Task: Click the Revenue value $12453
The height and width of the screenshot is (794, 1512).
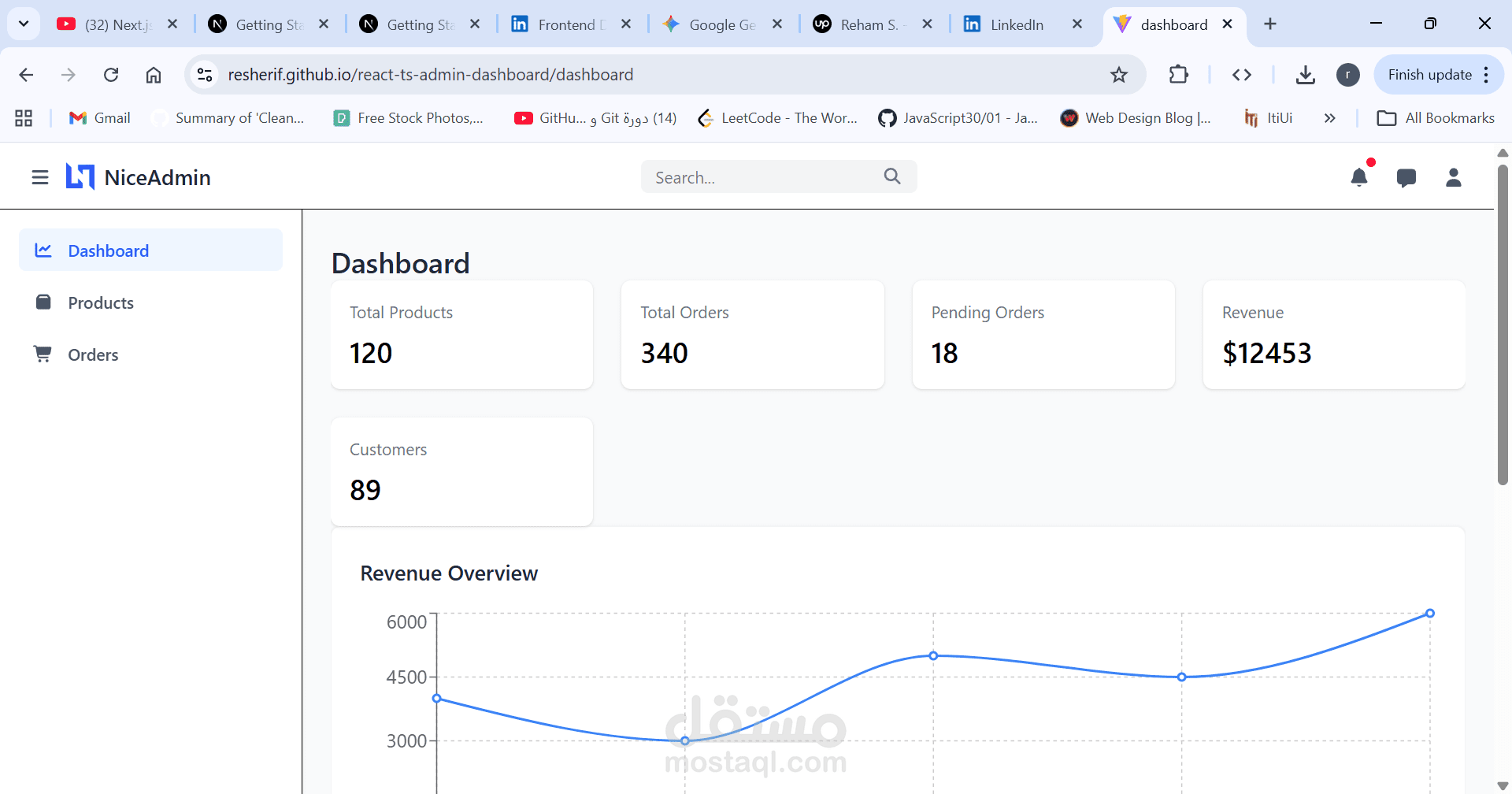Action: [x=1267, y=353]
